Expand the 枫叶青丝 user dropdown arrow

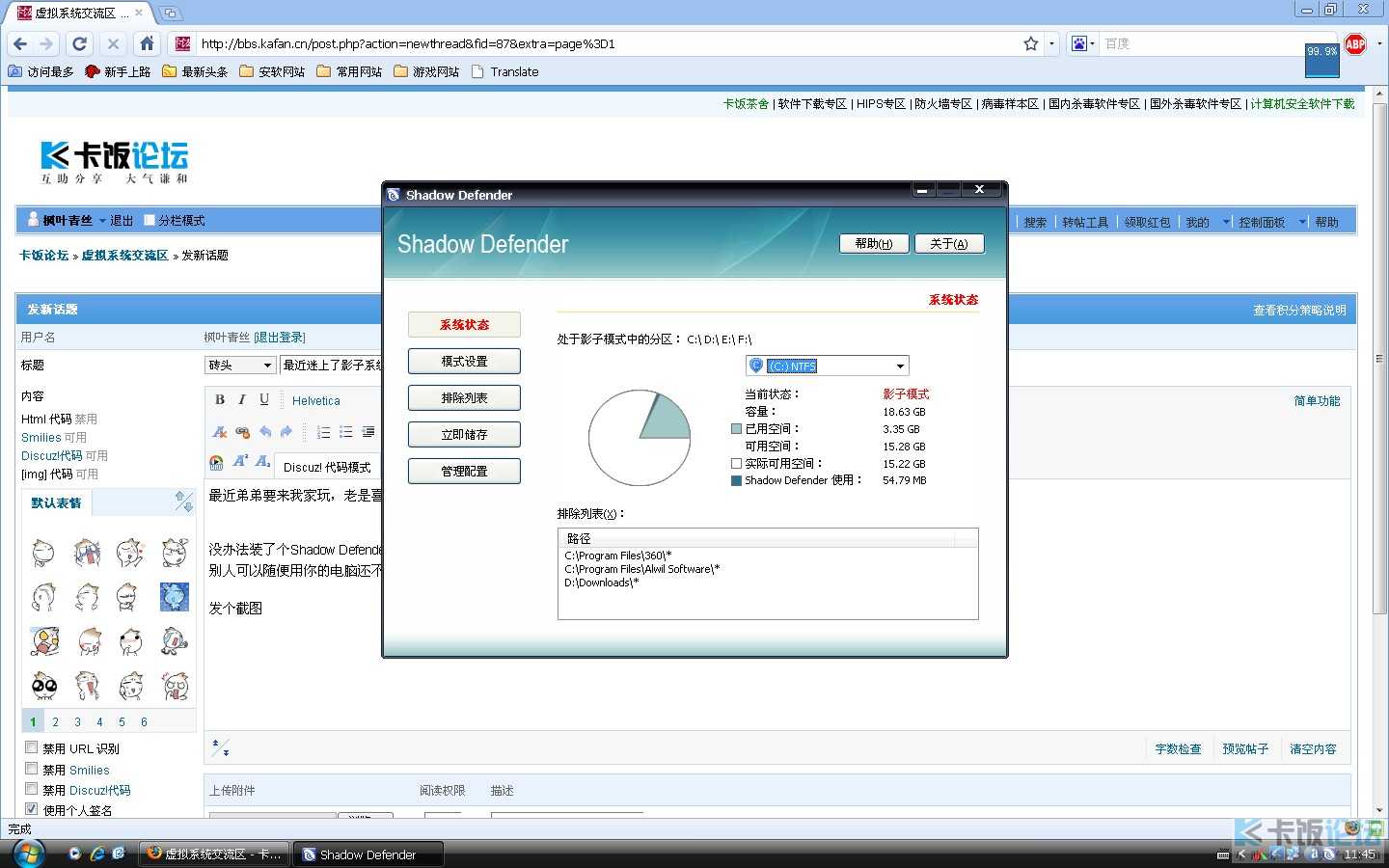tap(102, 221)
